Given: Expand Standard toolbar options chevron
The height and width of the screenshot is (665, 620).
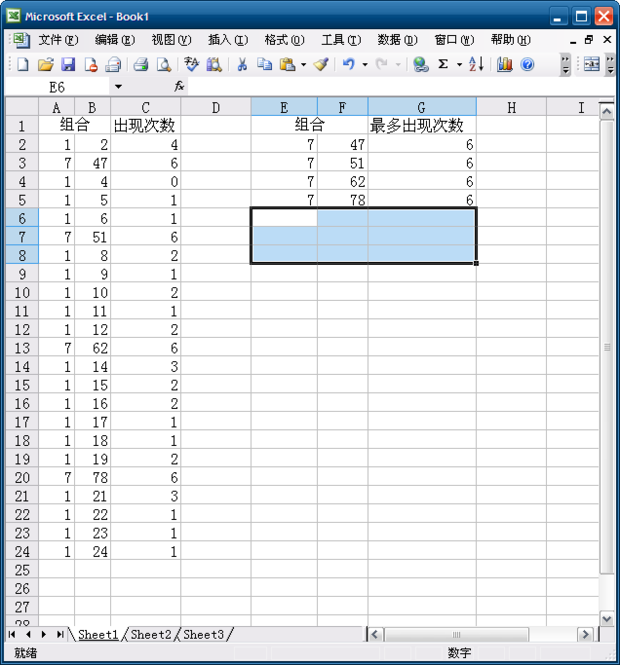Looking at the screenshot, I should tap(565, 64).
